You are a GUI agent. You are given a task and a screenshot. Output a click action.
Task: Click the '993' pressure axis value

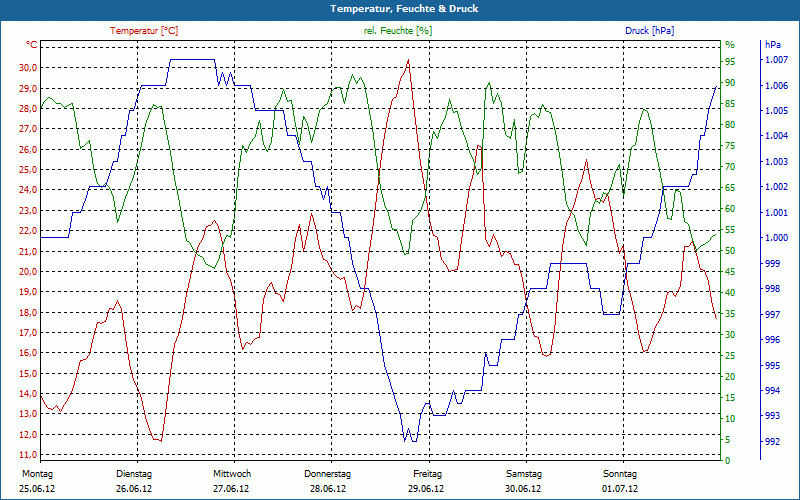pos(771,416)
